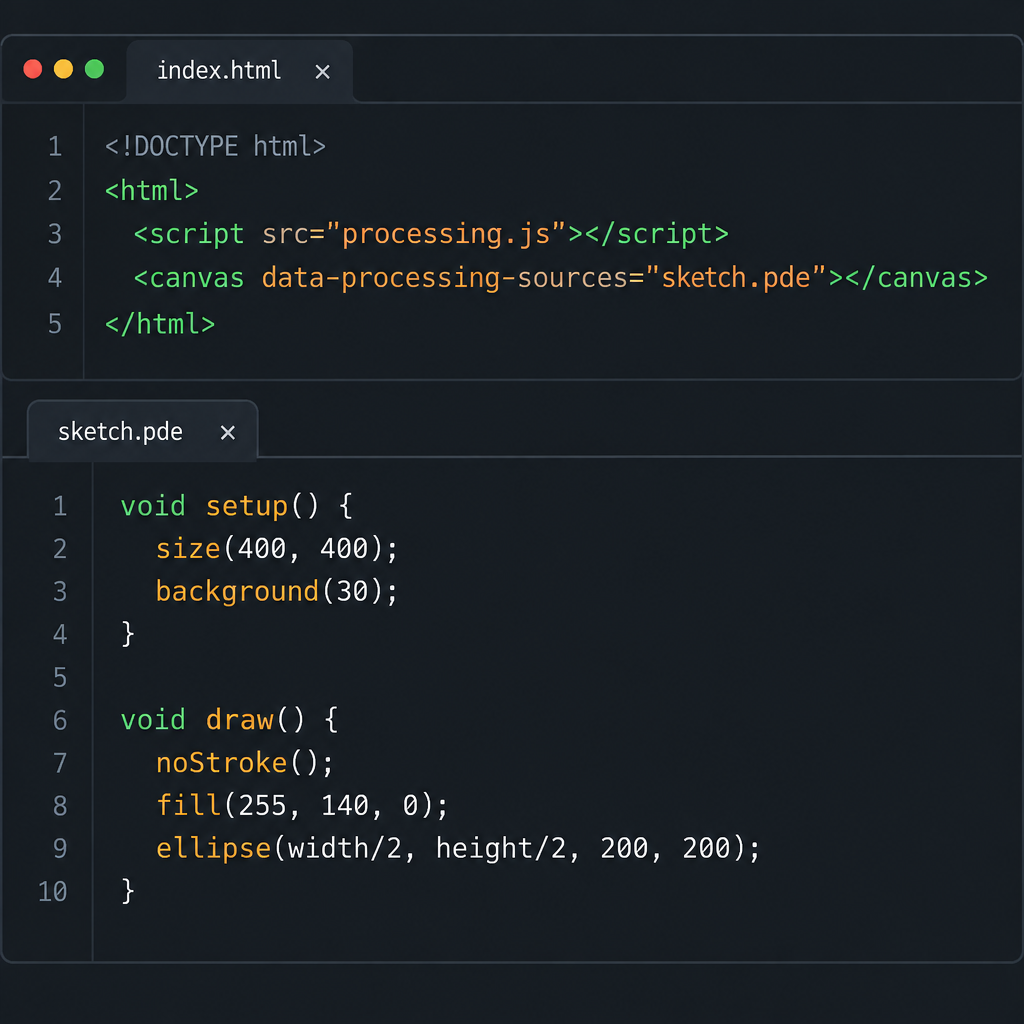This screenshot has height=1024, width=1024.
Task: Click the "processing.js" string in script tag
Action: [446, 234]
